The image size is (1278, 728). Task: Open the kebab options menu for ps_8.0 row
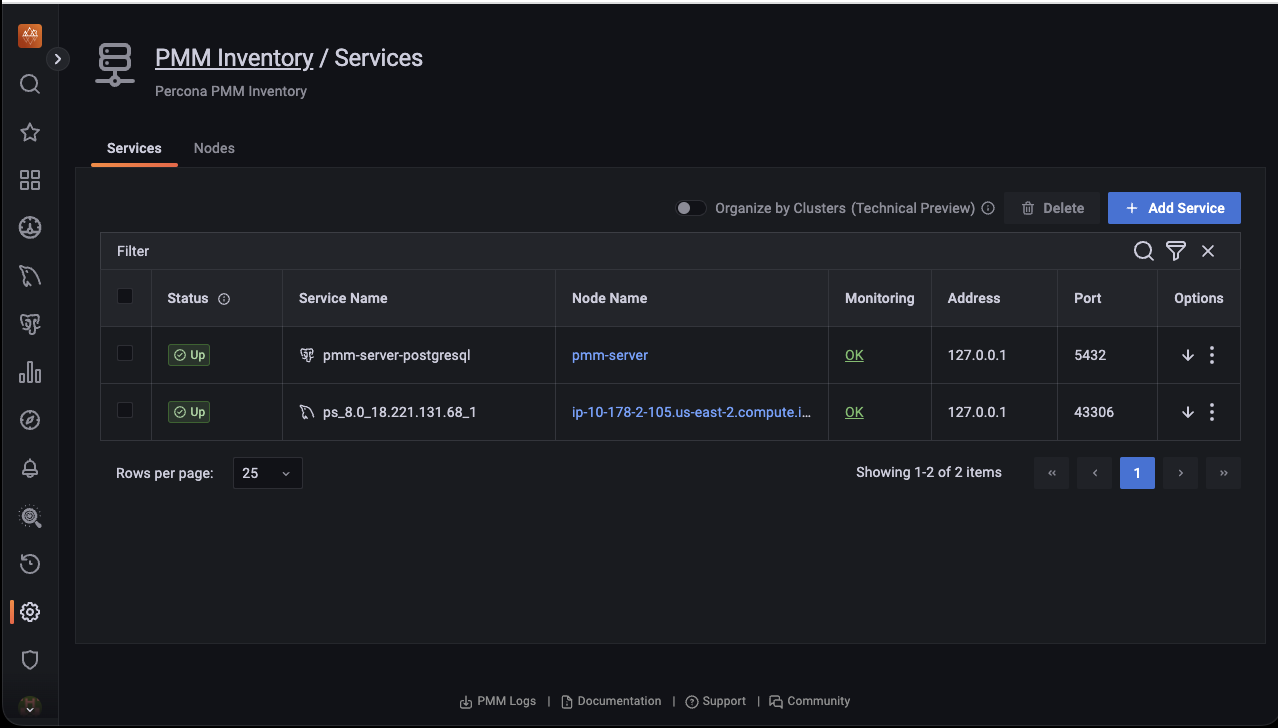tap(1212, 412)
